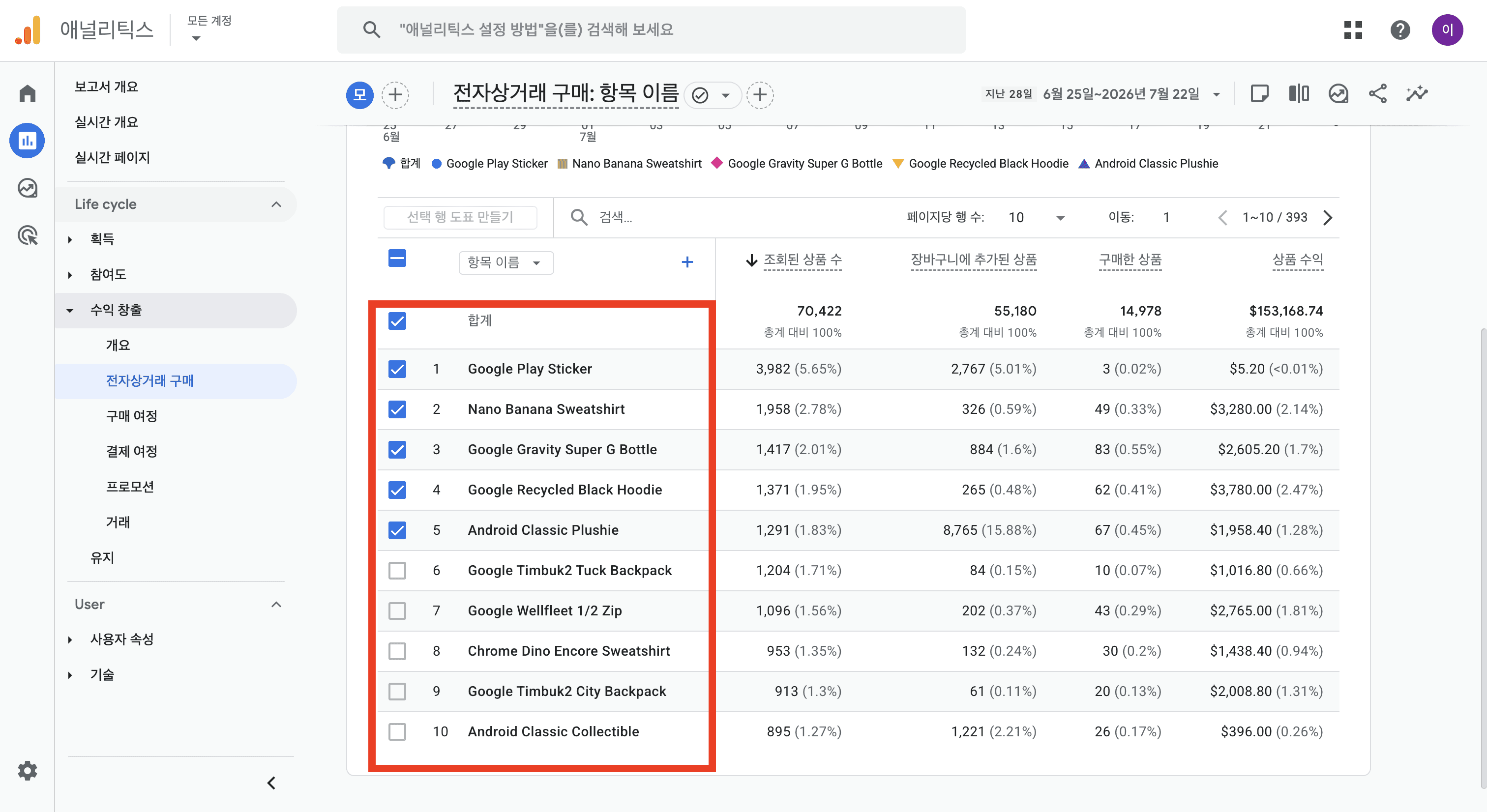Screen dimensions: 1487x812
Task: Open rows per page dropdown showing 10
Action: [1037, 218]
